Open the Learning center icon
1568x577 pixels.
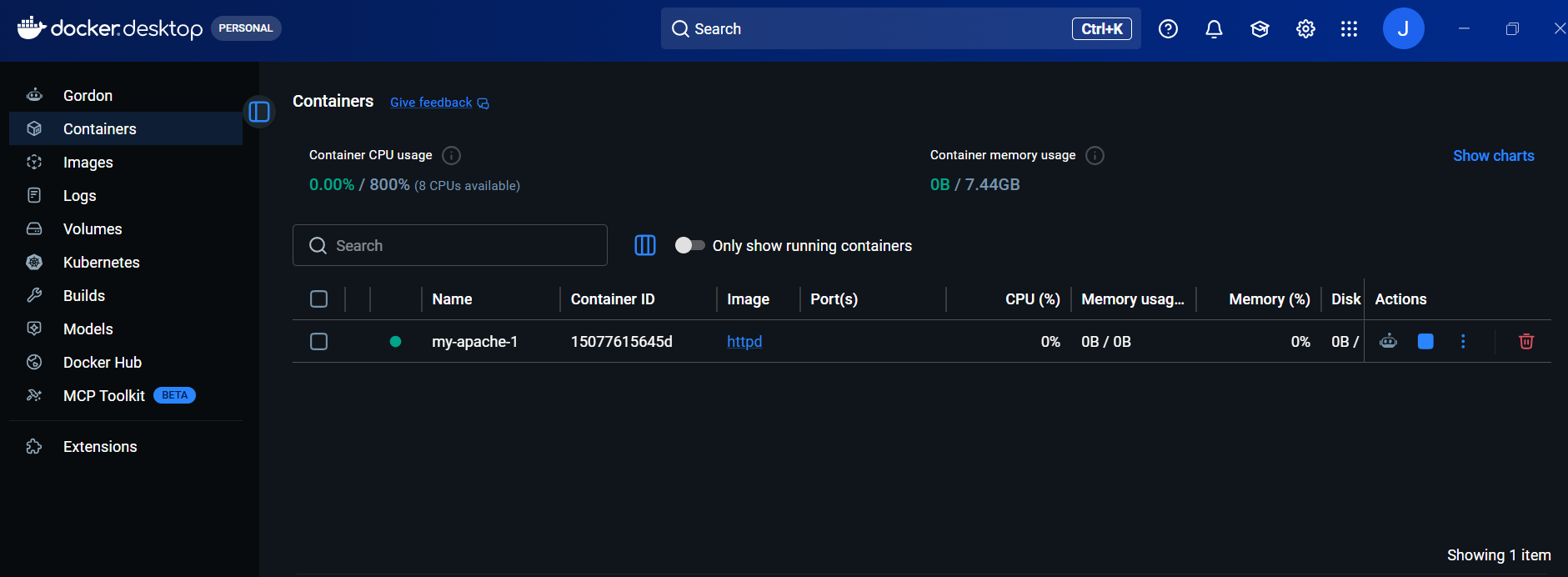tap(1260, 29)
